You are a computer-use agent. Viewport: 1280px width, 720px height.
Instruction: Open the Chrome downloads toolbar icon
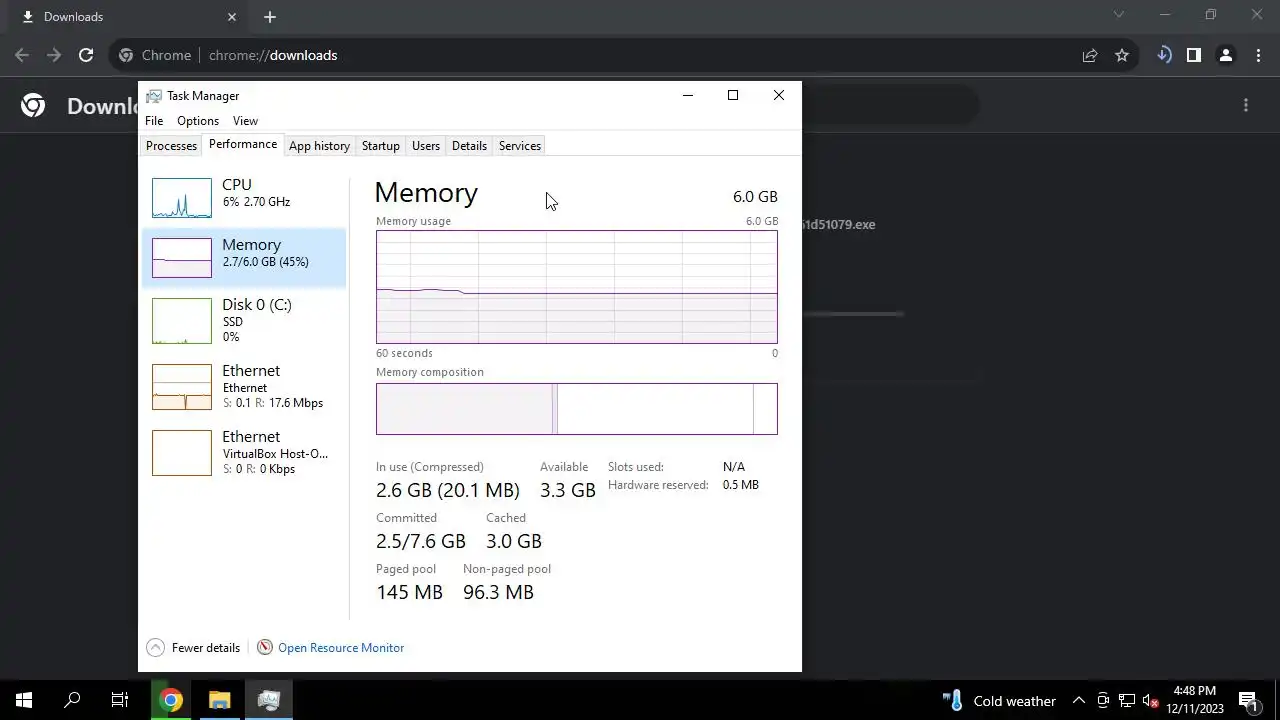coord(1163,55)
